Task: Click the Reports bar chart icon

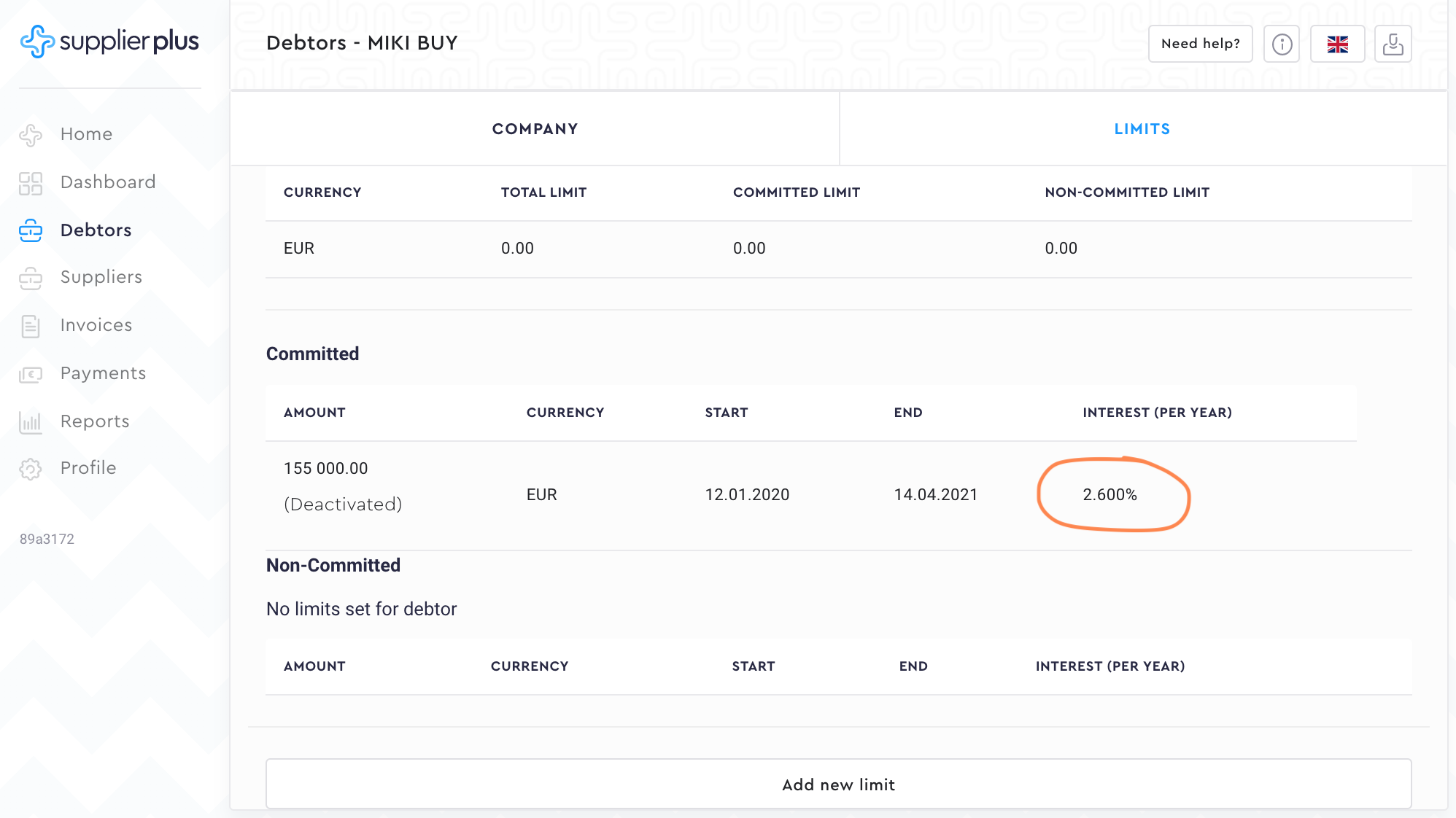Action: click(x=31, y=422)
